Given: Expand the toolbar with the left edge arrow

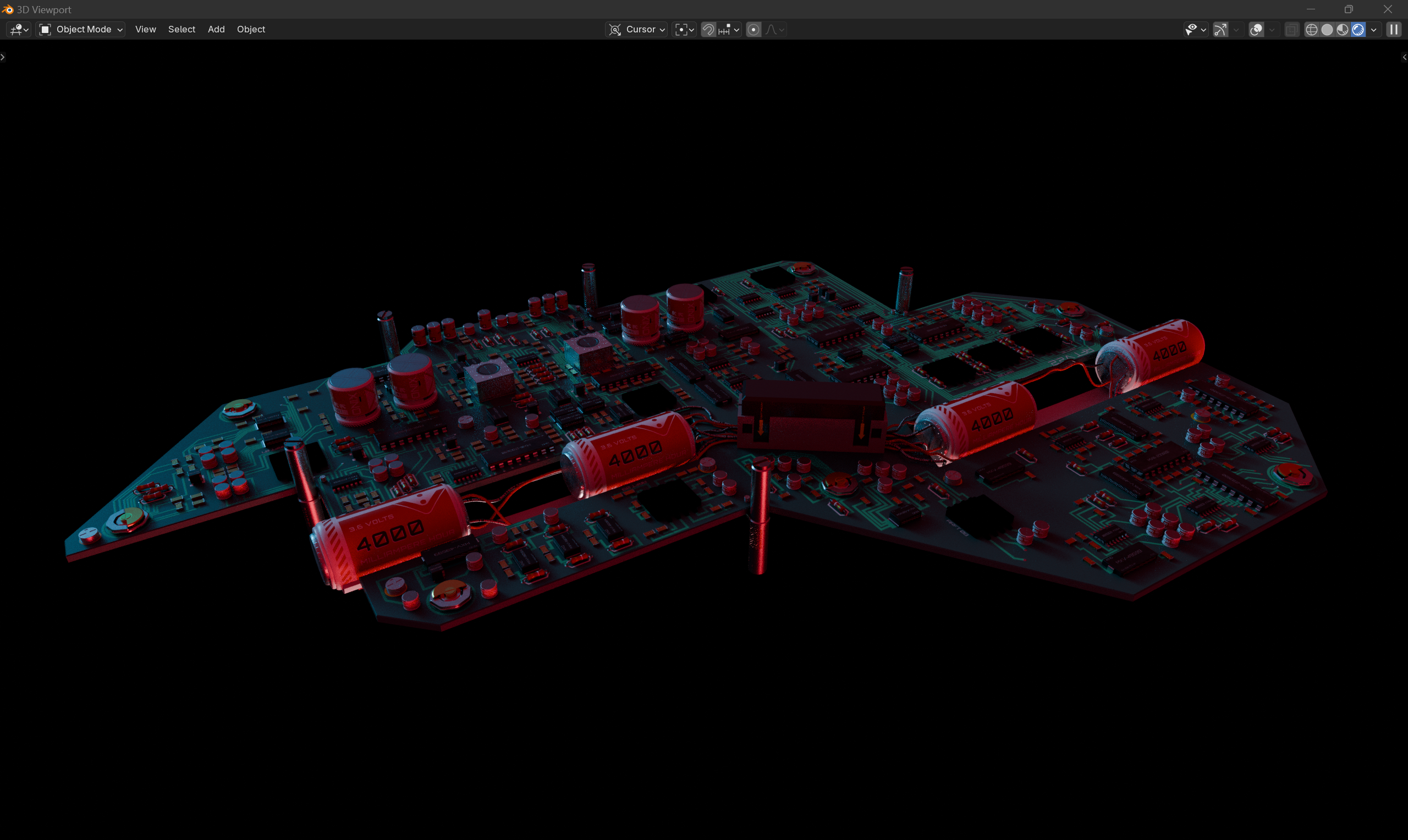Looking at the screenshot, I should pyautogui.click(x=3, y=57).
